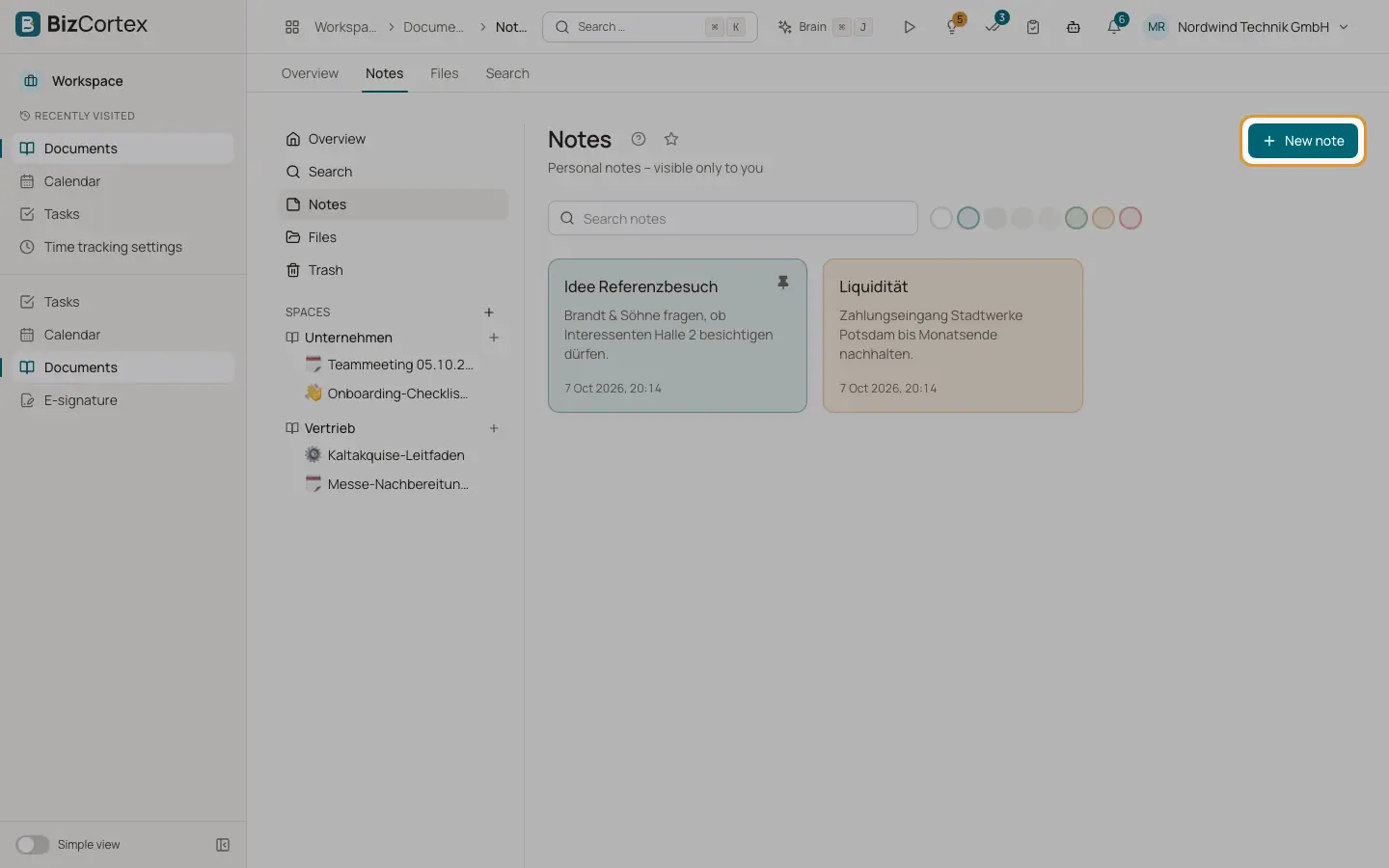Add a page to the Vertrieb space

pyautogui.click(x=494, y=428)
